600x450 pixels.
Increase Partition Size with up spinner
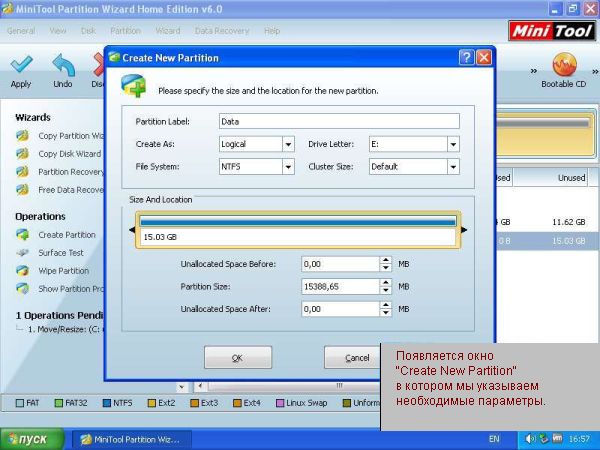click(x=386, y=283)
